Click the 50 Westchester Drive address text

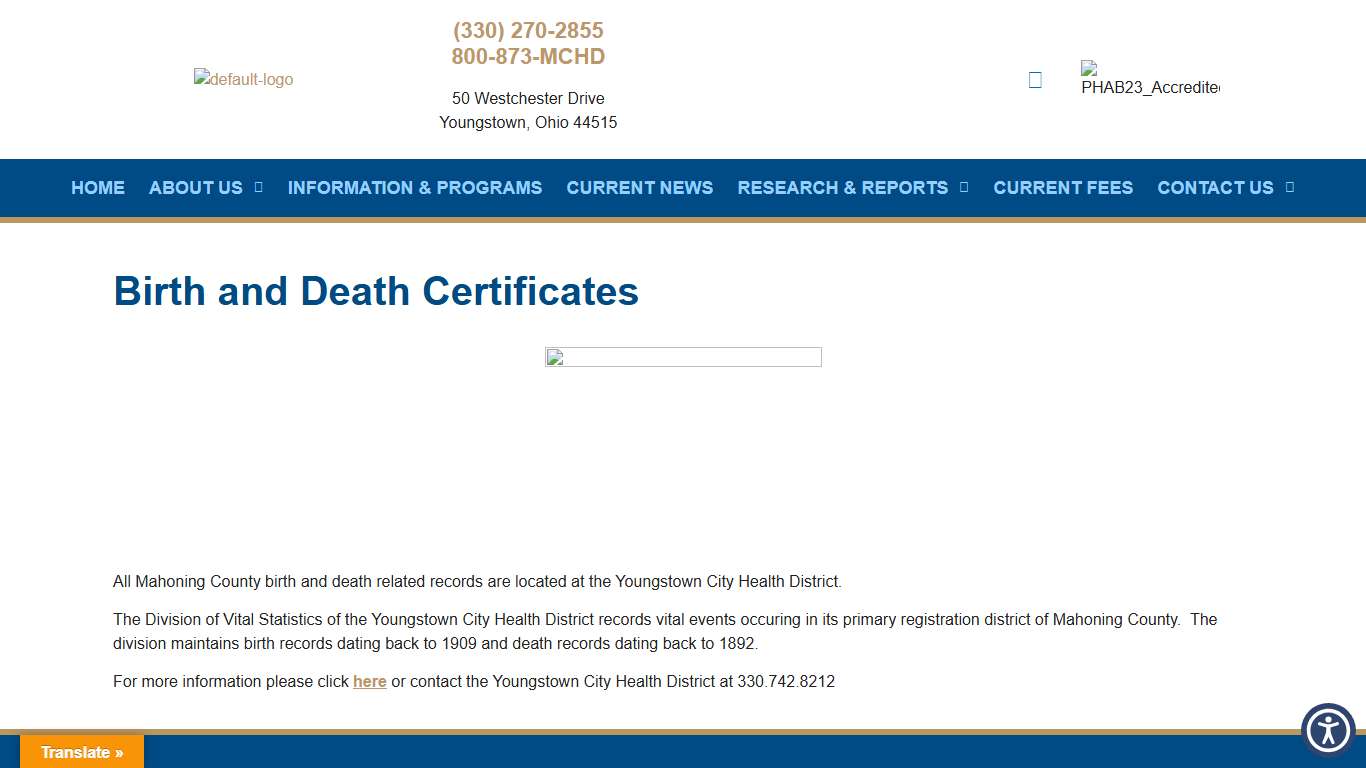(527, 98)
